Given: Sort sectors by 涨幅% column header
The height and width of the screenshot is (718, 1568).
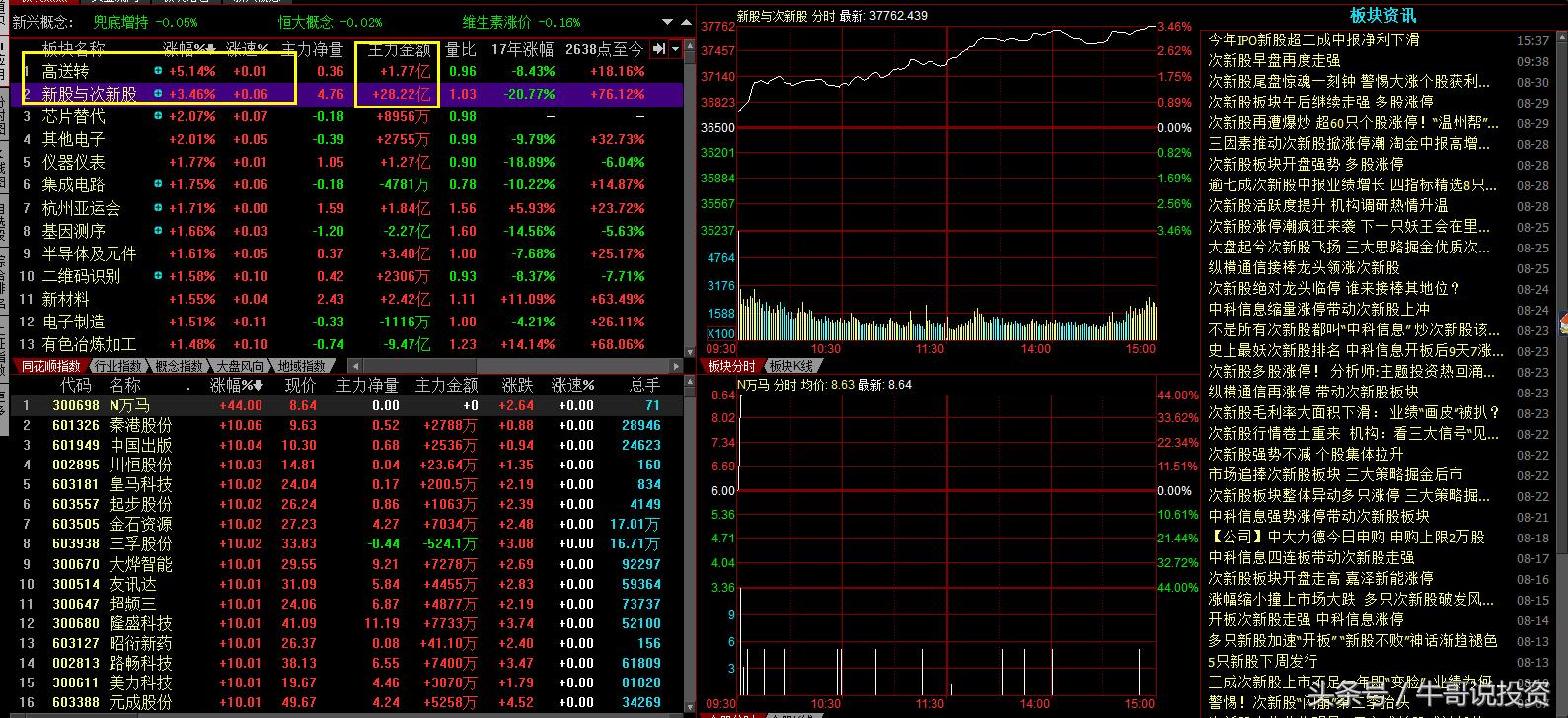Looking at the screenshot, I should (188, 48).
